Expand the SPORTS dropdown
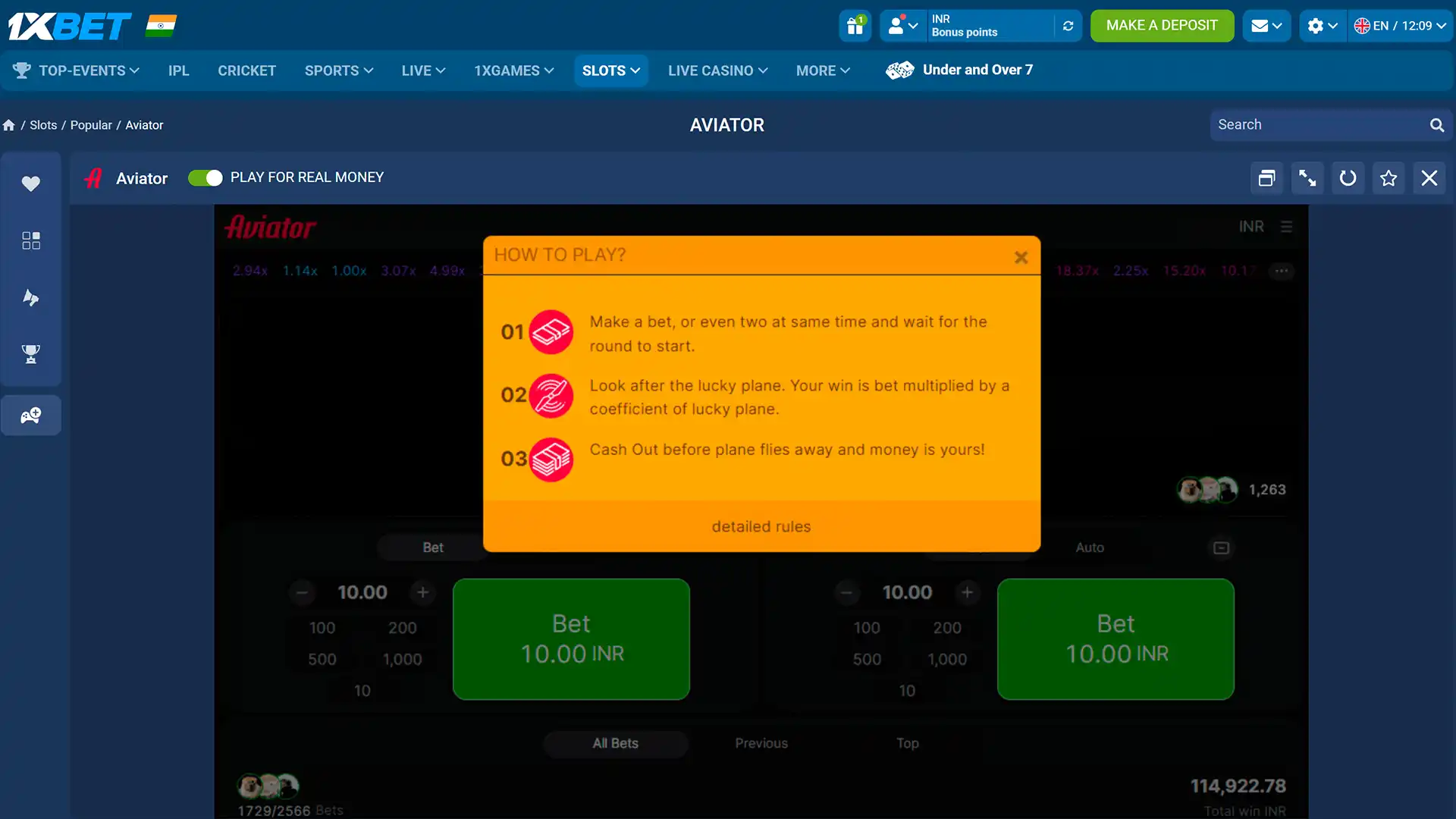Viewport: 1456px width, 819px height. click(x=338, y=70)
